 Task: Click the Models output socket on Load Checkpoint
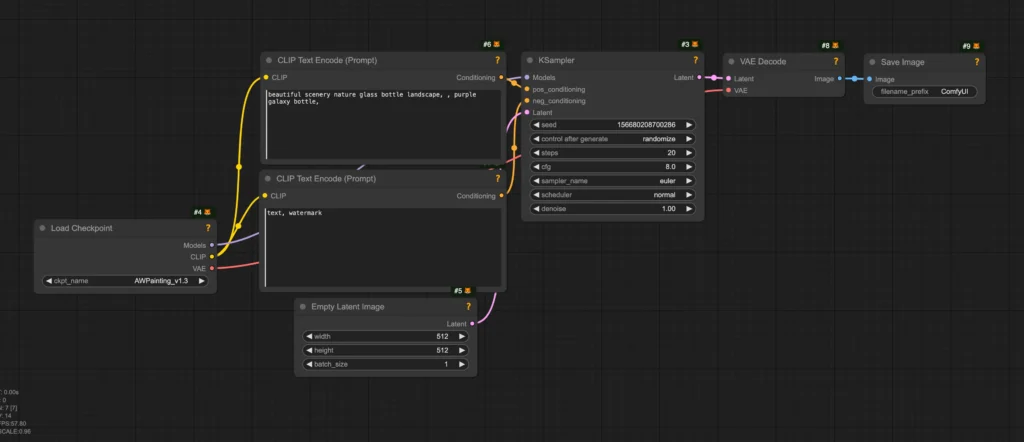[x=212, y=245]
